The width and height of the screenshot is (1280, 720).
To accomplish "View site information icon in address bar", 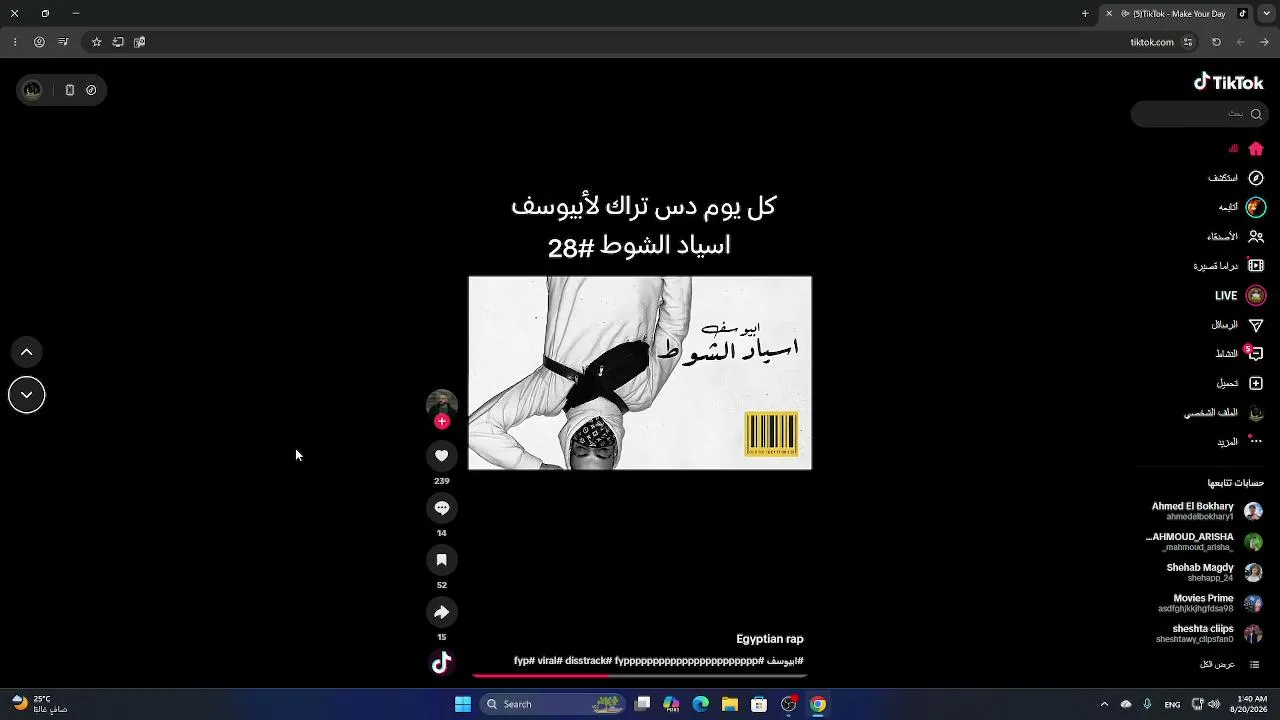I will [1188, 42].
